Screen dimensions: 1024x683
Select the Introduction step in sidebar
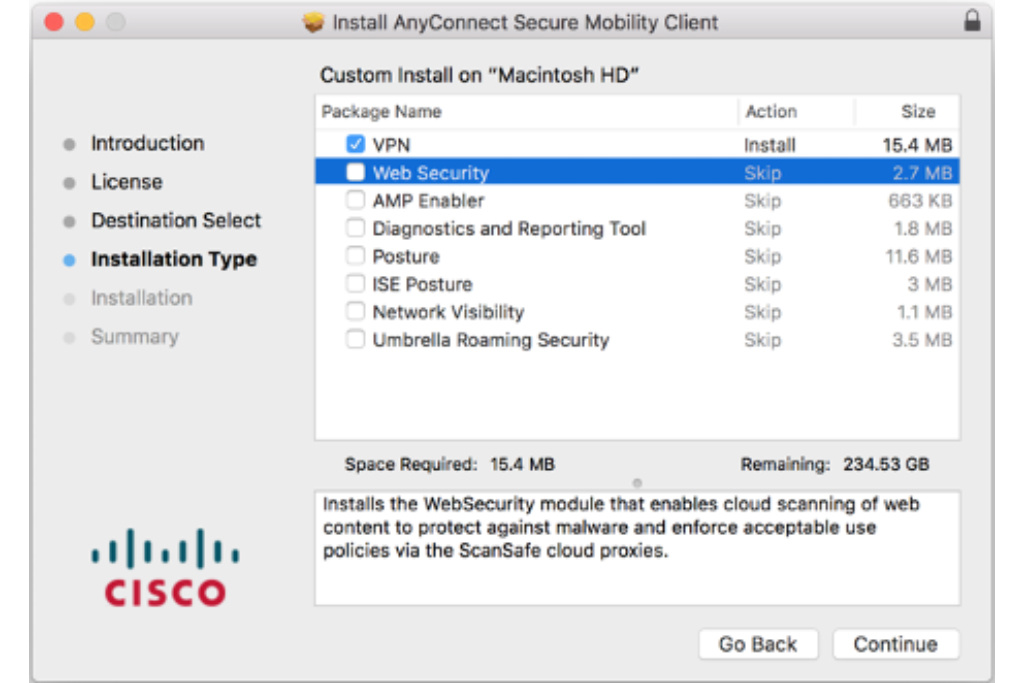point(147,143)
